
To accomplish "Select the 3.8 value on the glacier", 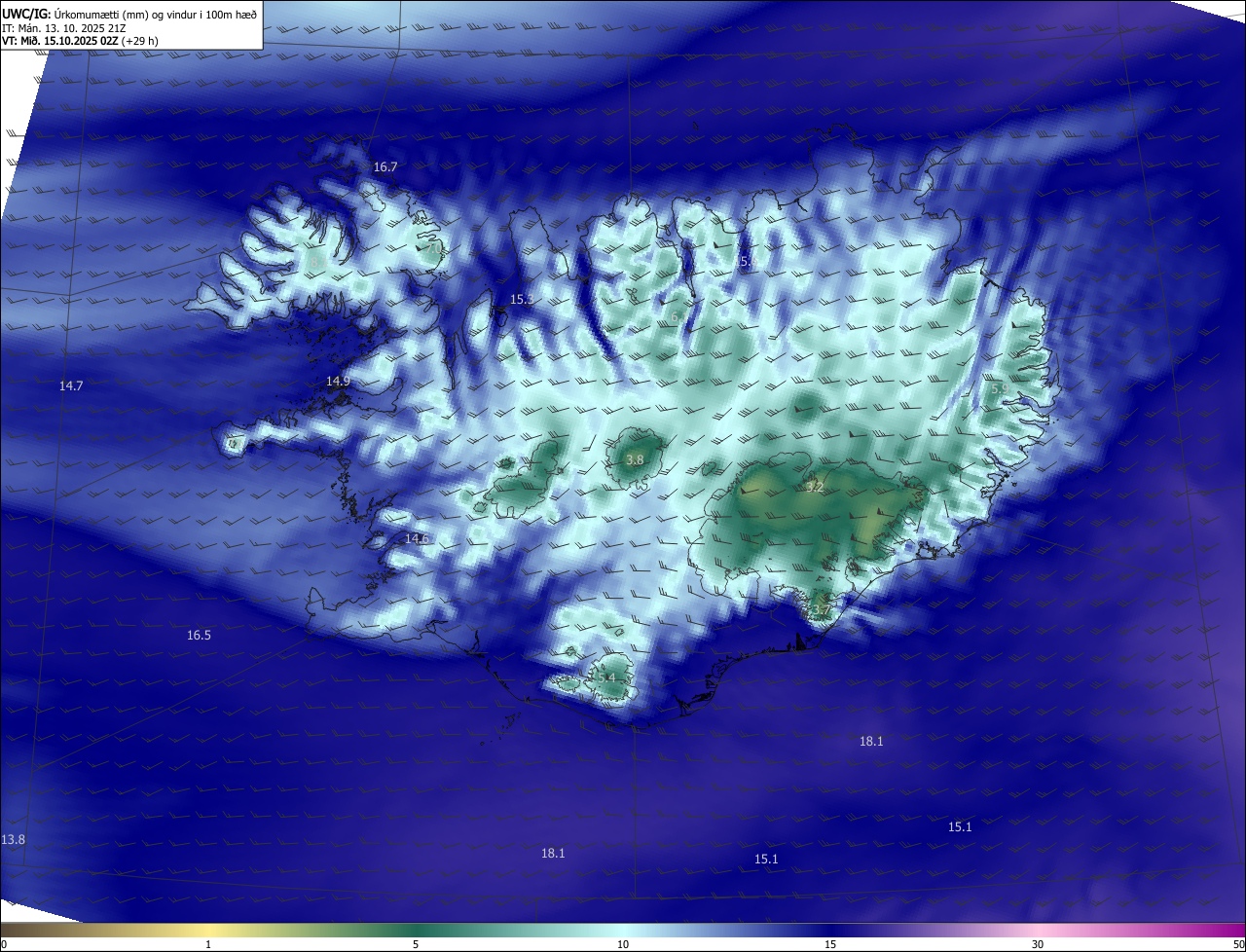I will point(635,460).
